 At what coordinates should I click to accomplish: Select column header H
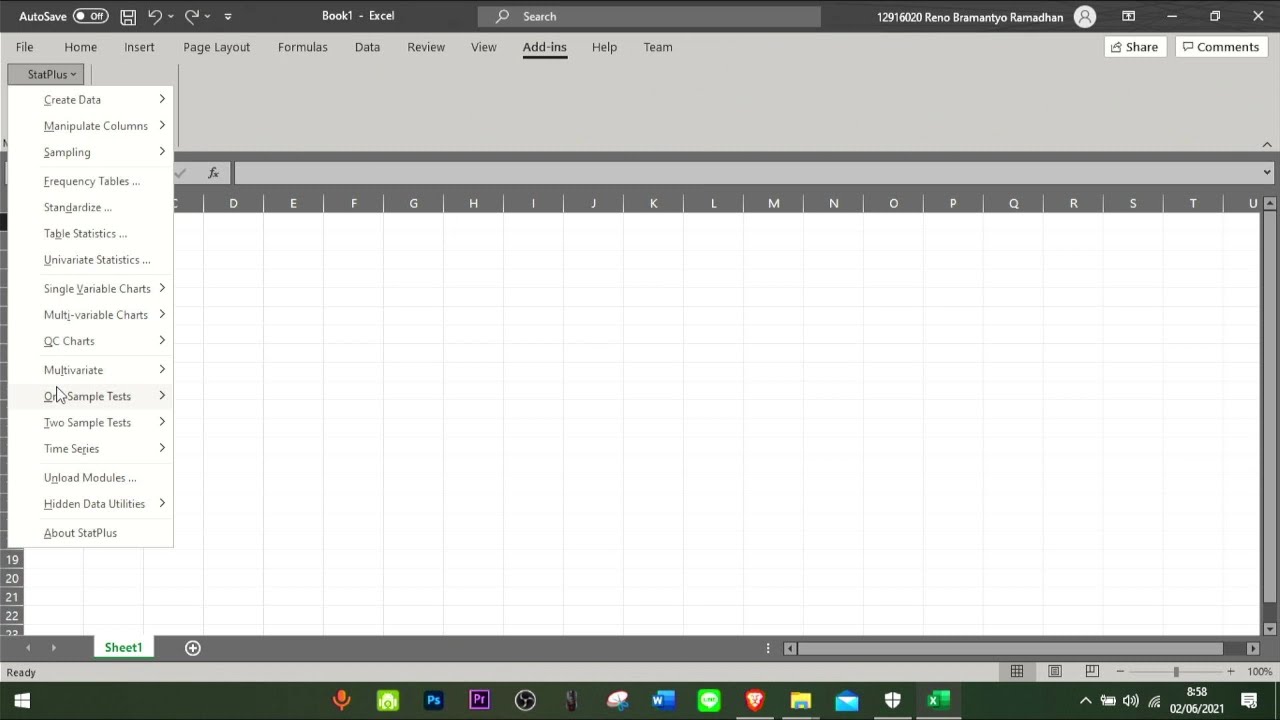click(473, 203)
